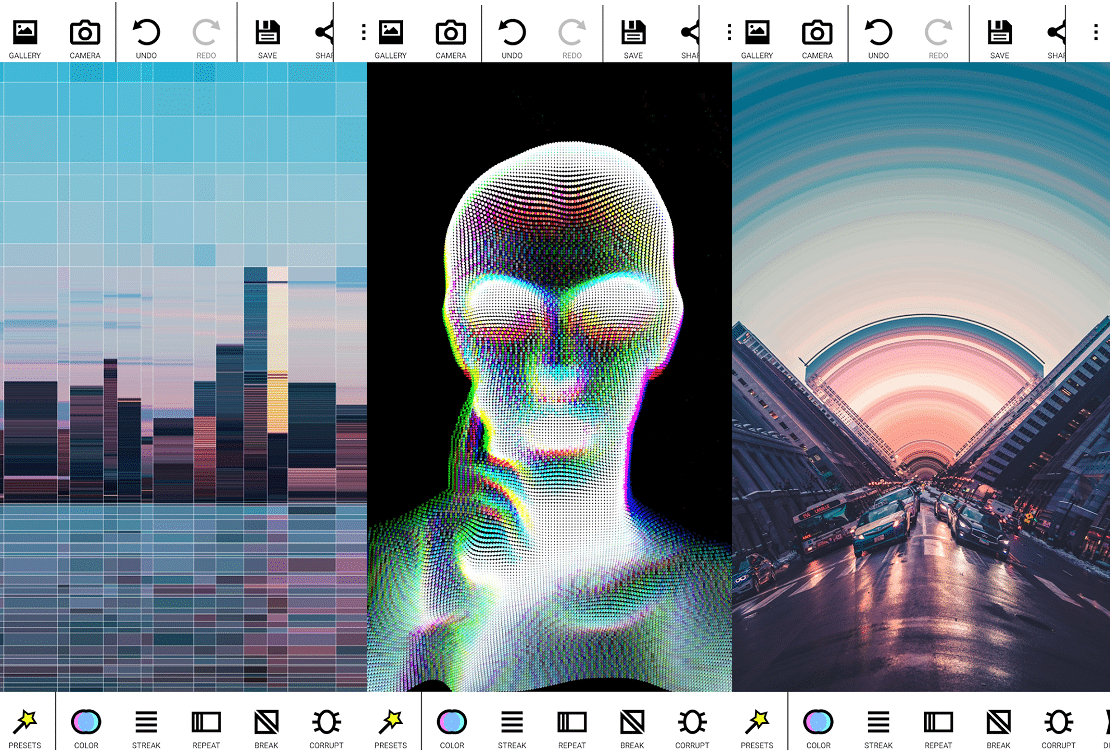Undo the last edit on the street photo
The width and height of the screenshot is (1110, 750).
click(879, 39)
